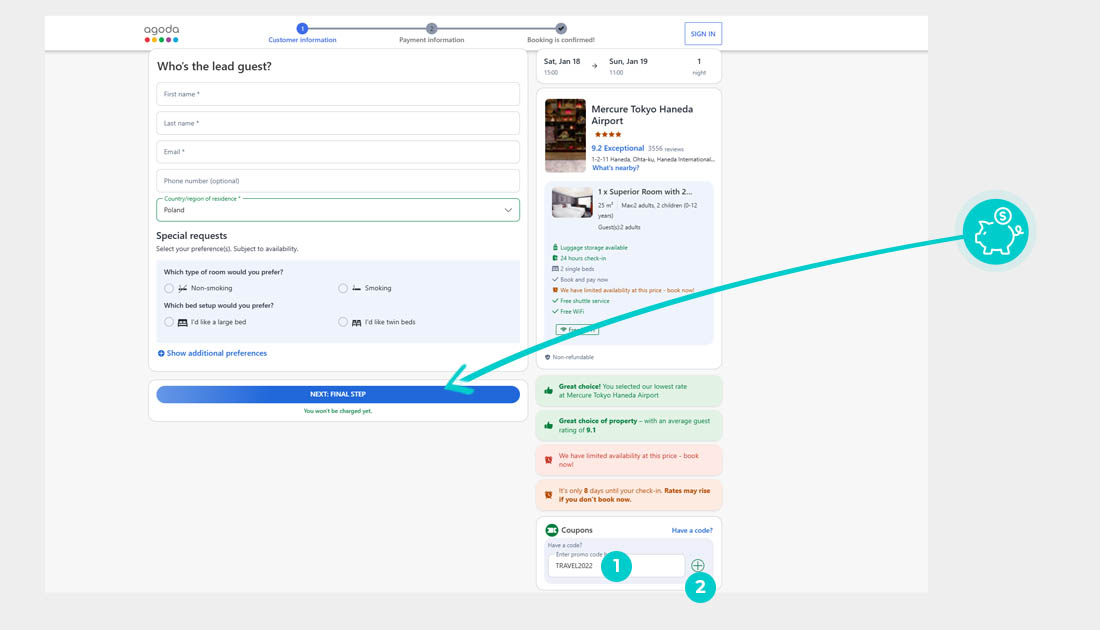The image size is (1100, 630).
Task: Click the Booking is confirmed checkmark circle
Action: [x=561, y=29]
